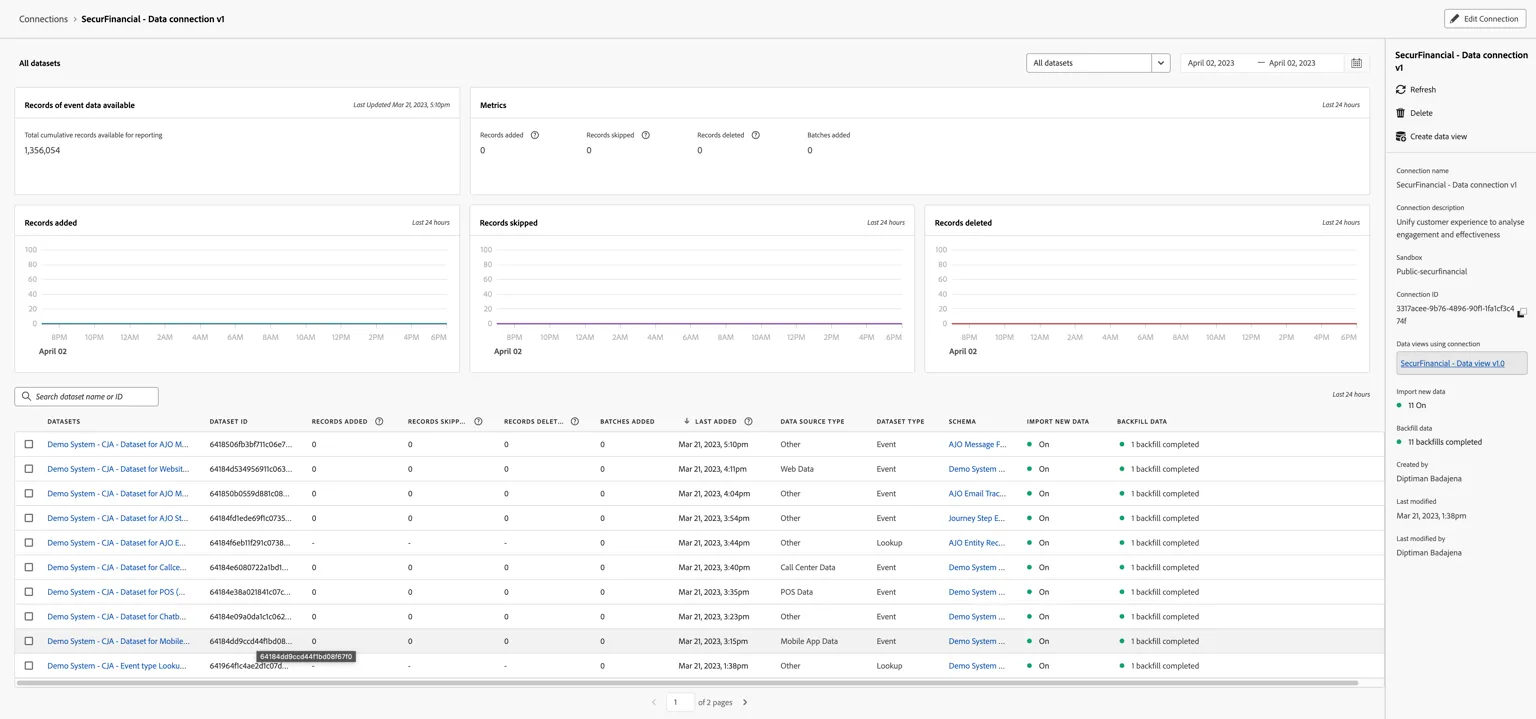Click the Delete trash icon

point(1400,113)
